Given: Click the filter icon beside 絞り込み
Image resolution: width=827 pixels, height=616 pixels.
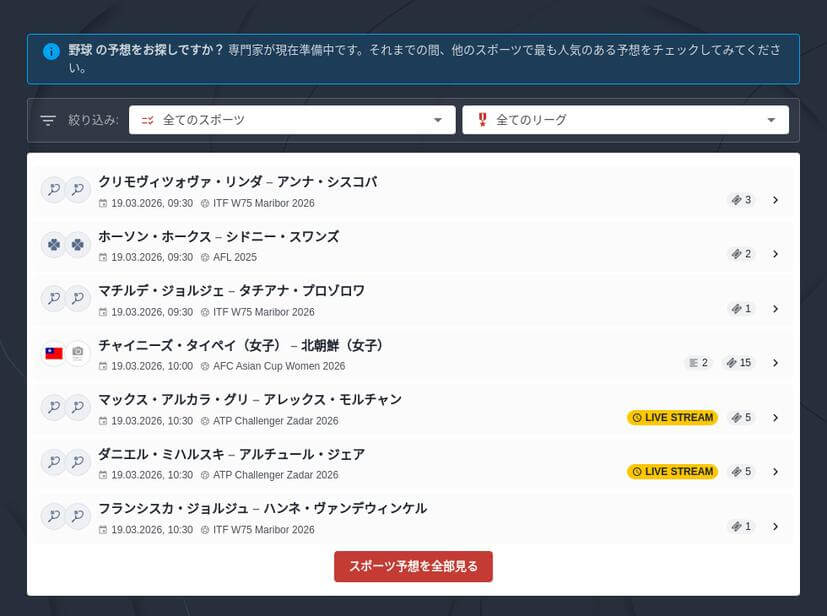Looking at the screenshot, I should tap(47, 119).
